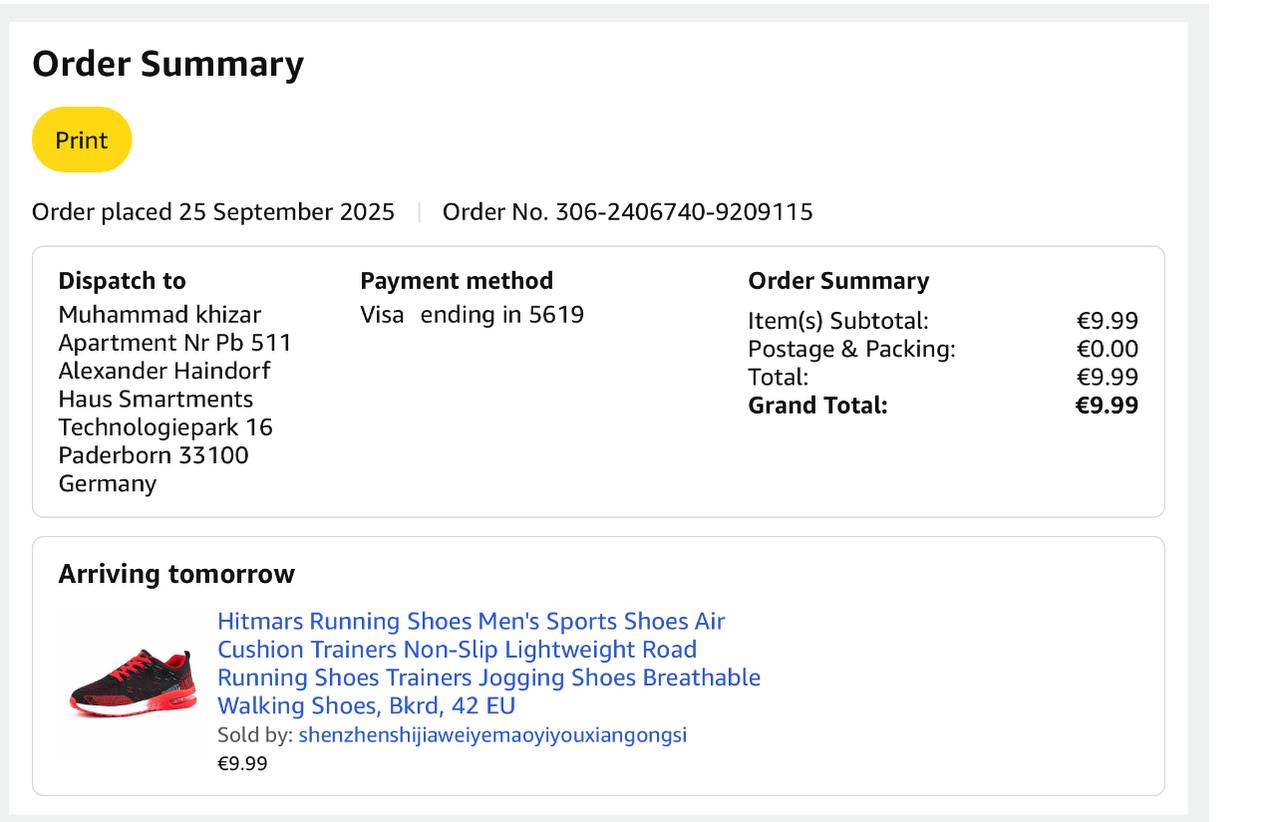The width and height of the screenshot is (1280, 822).
Task: Click the bold Grand Total label
Action: click(x=817, y=405)
